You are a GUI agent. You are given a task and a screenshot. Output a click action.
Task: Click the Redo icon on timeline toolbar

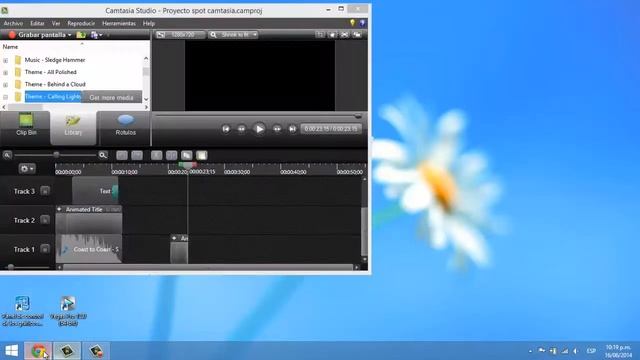(x=137, y=155)
